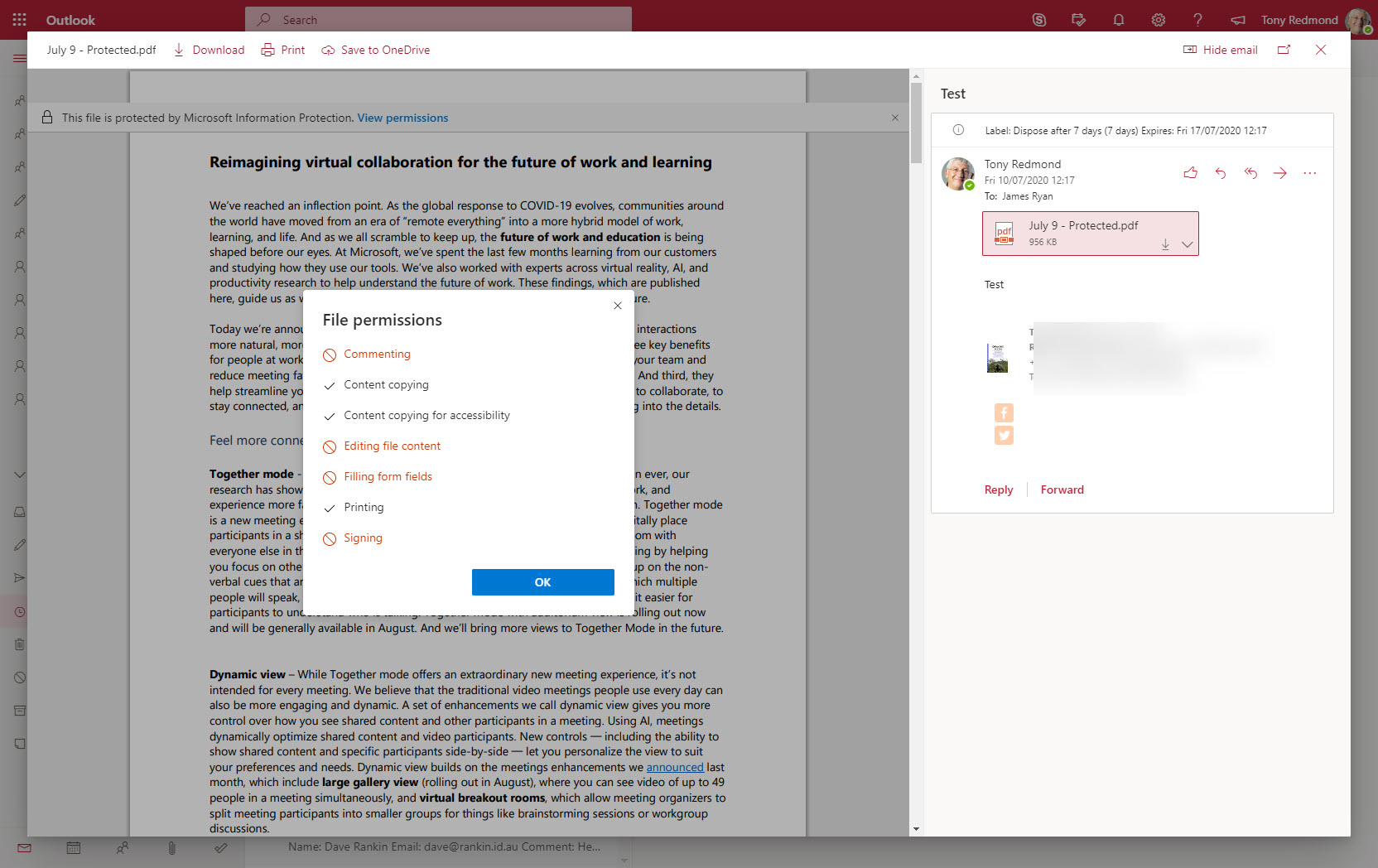
Task: Open the more actions ellipsis menu
Action: 1309,173
